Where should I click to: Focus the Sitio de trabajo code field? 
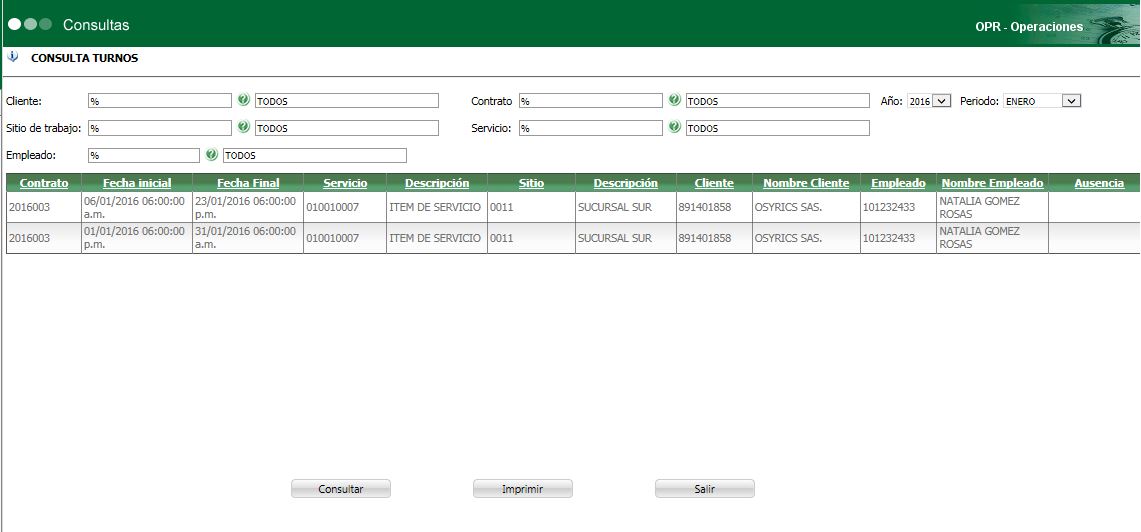(x=159, y=128)
